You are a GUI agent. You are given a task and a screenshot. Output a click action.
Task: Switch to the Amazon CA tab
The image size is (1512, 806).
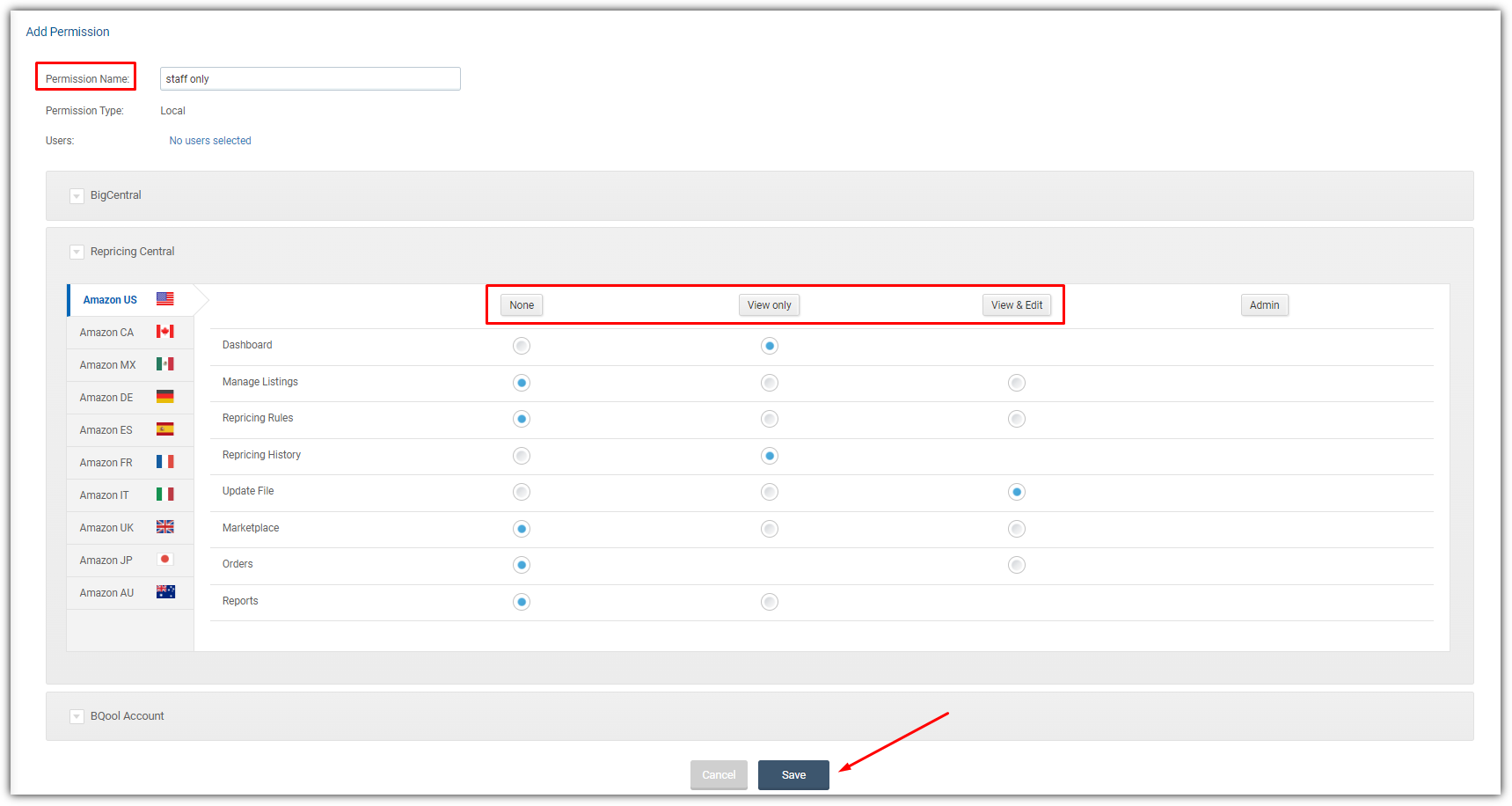130,333
